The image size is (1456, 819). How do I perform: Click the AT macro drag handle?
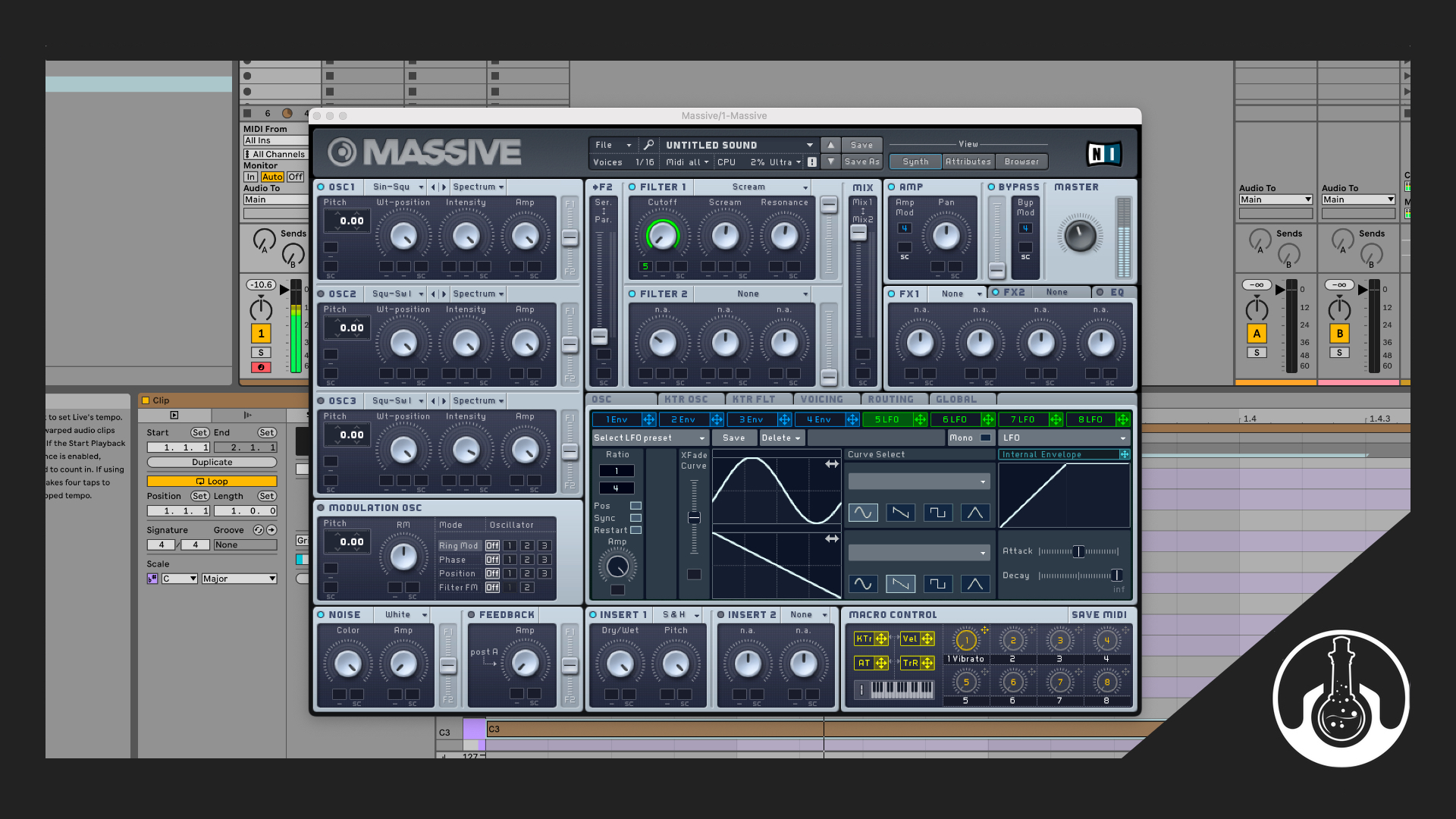(x=881, y=663)
